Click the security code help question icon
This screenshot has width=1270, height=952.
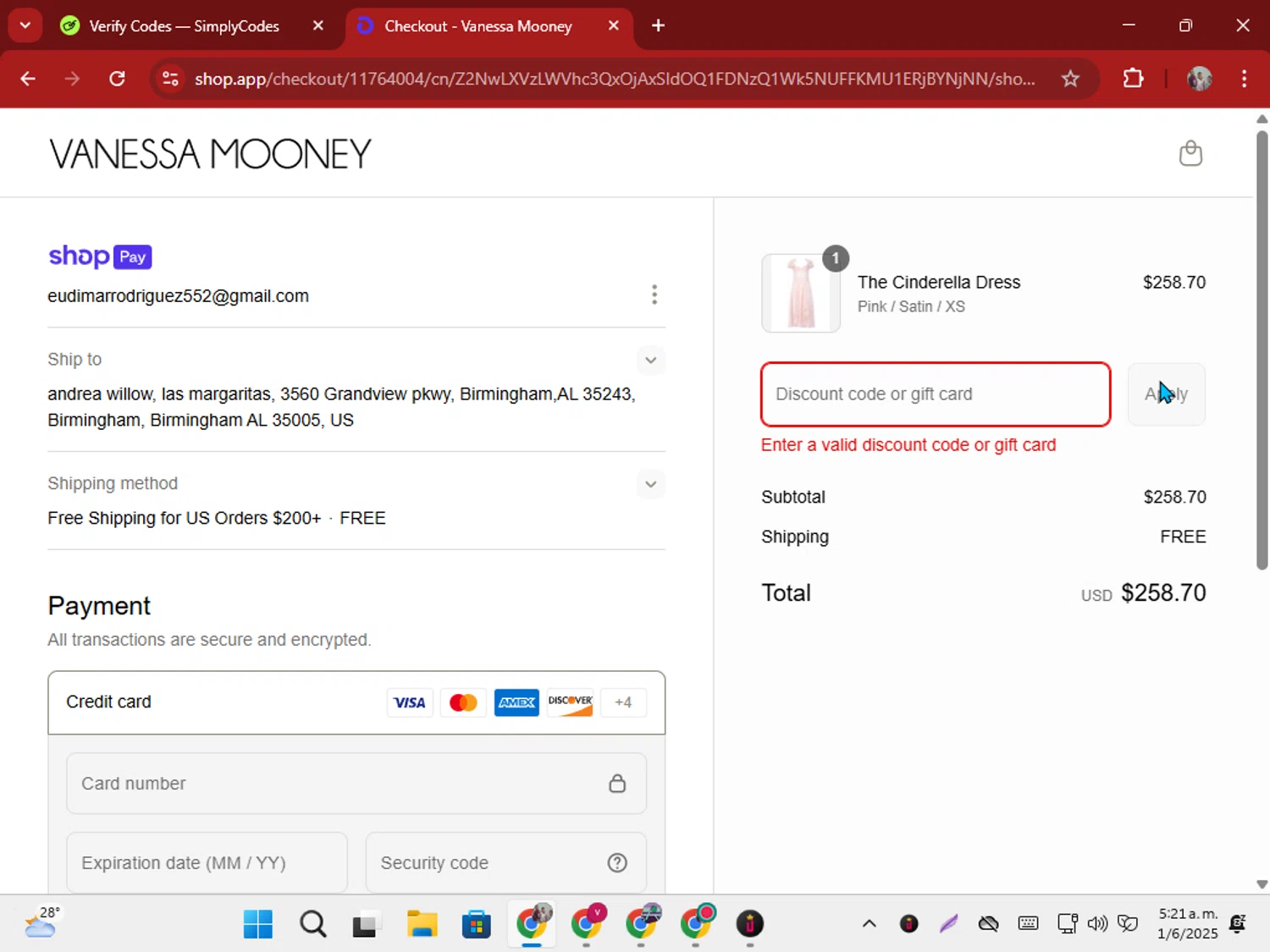point(617,862)
